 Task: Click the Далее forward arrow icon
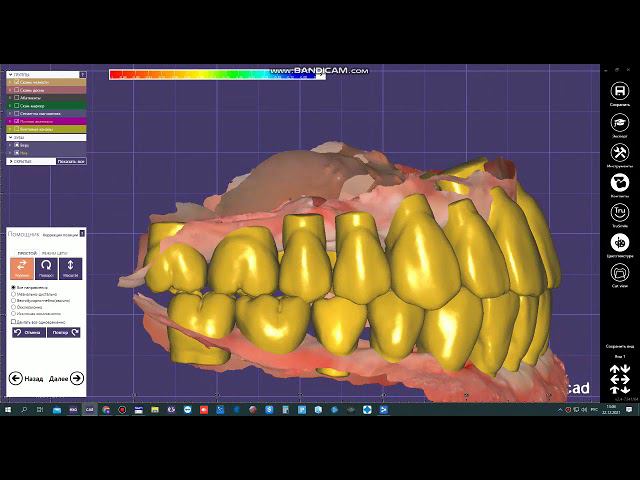click(77, 378)
